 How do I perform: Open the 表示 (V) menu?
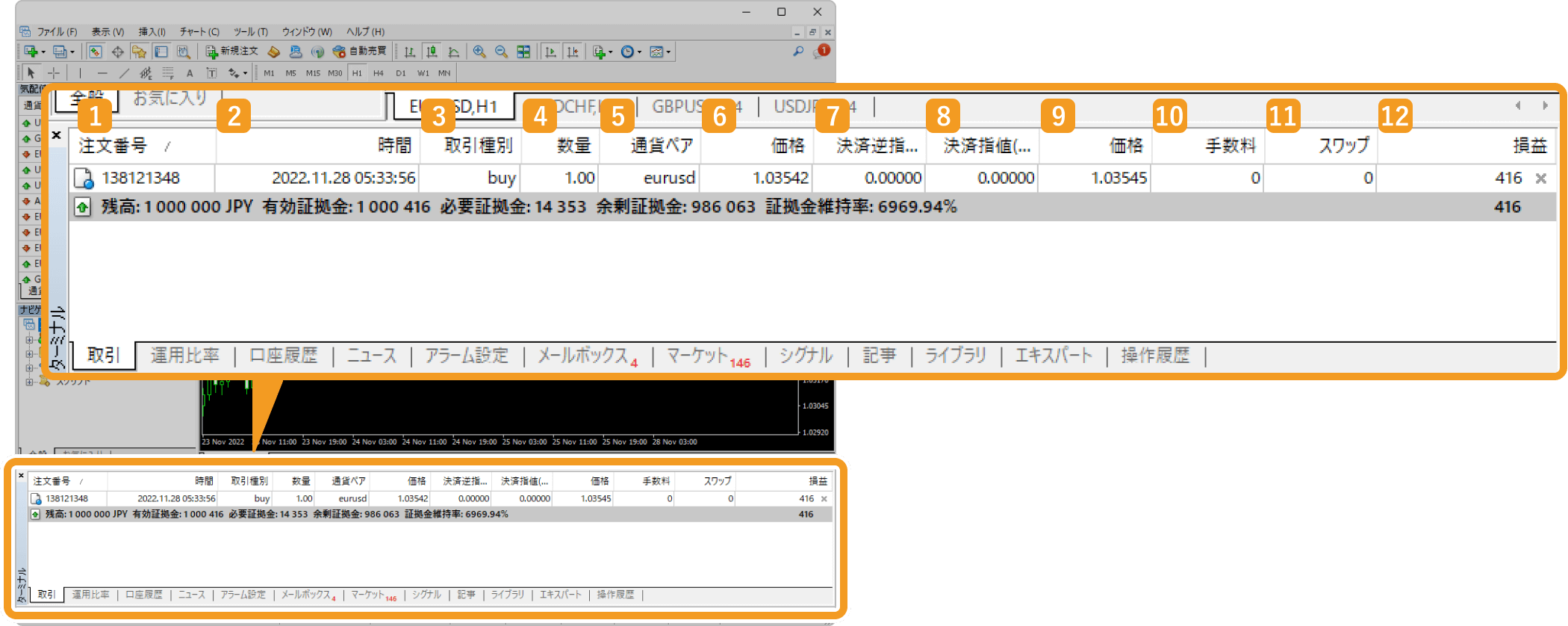click(108, 32)
